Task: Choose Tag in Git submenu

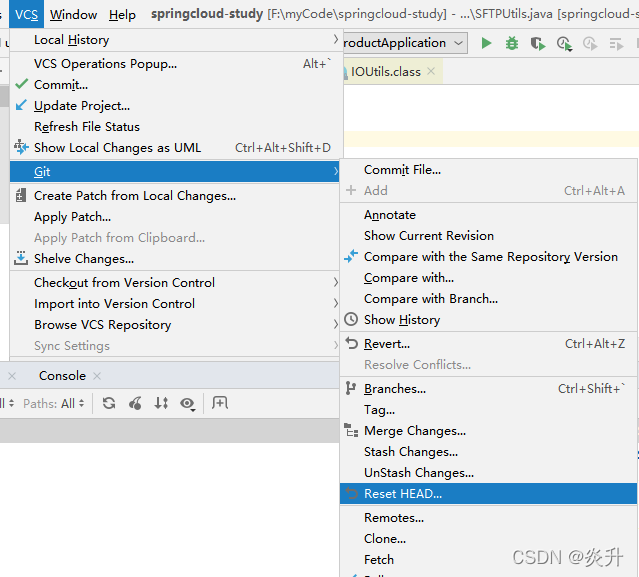Action: click(x=488, y=410)
